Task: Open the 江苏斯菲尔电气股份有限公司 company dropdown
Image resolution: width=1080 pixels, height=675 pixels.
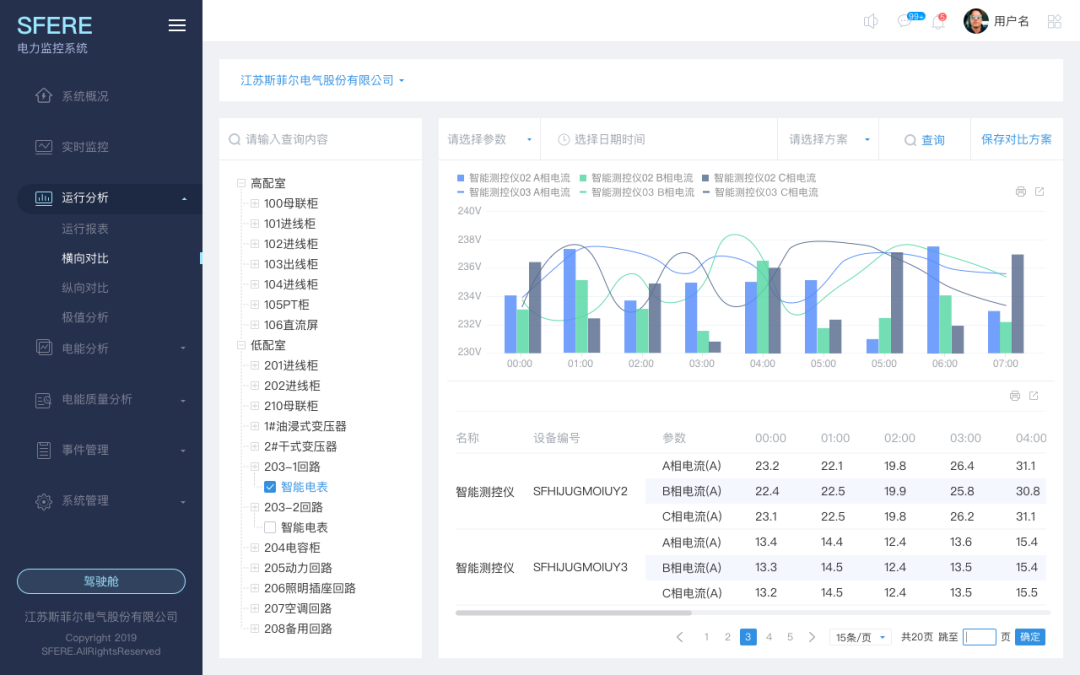Action: point(322,81)
